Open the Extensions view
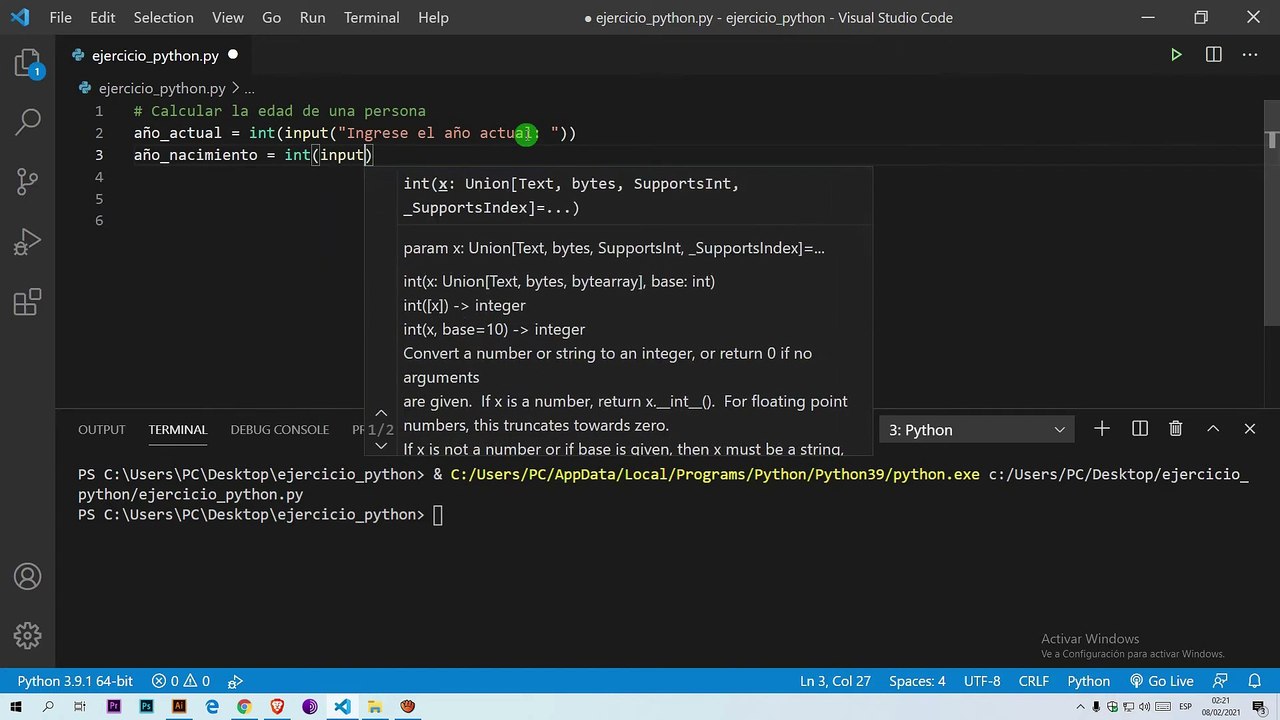The image size is (1280, 720). tap(28, 301)
